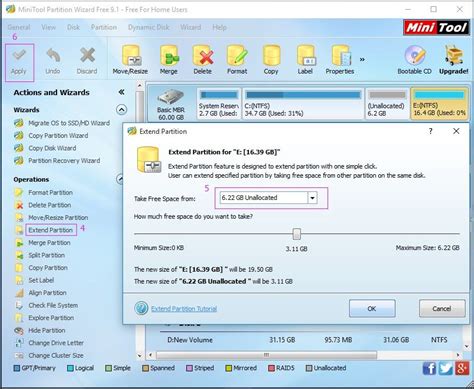Open the Help menu
The width and height of the screenshot is (474, 389).
219,27
